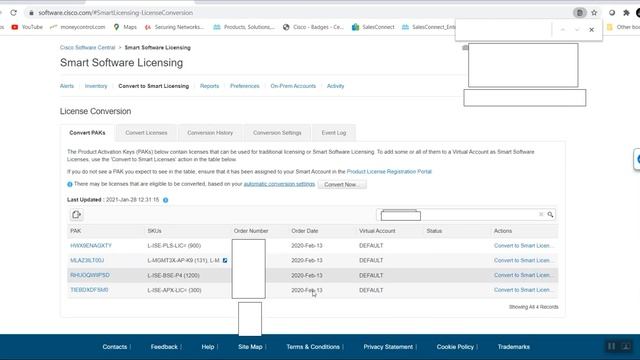Clear the table search field with the x
640x360 pixels.
tap(541, 214)
